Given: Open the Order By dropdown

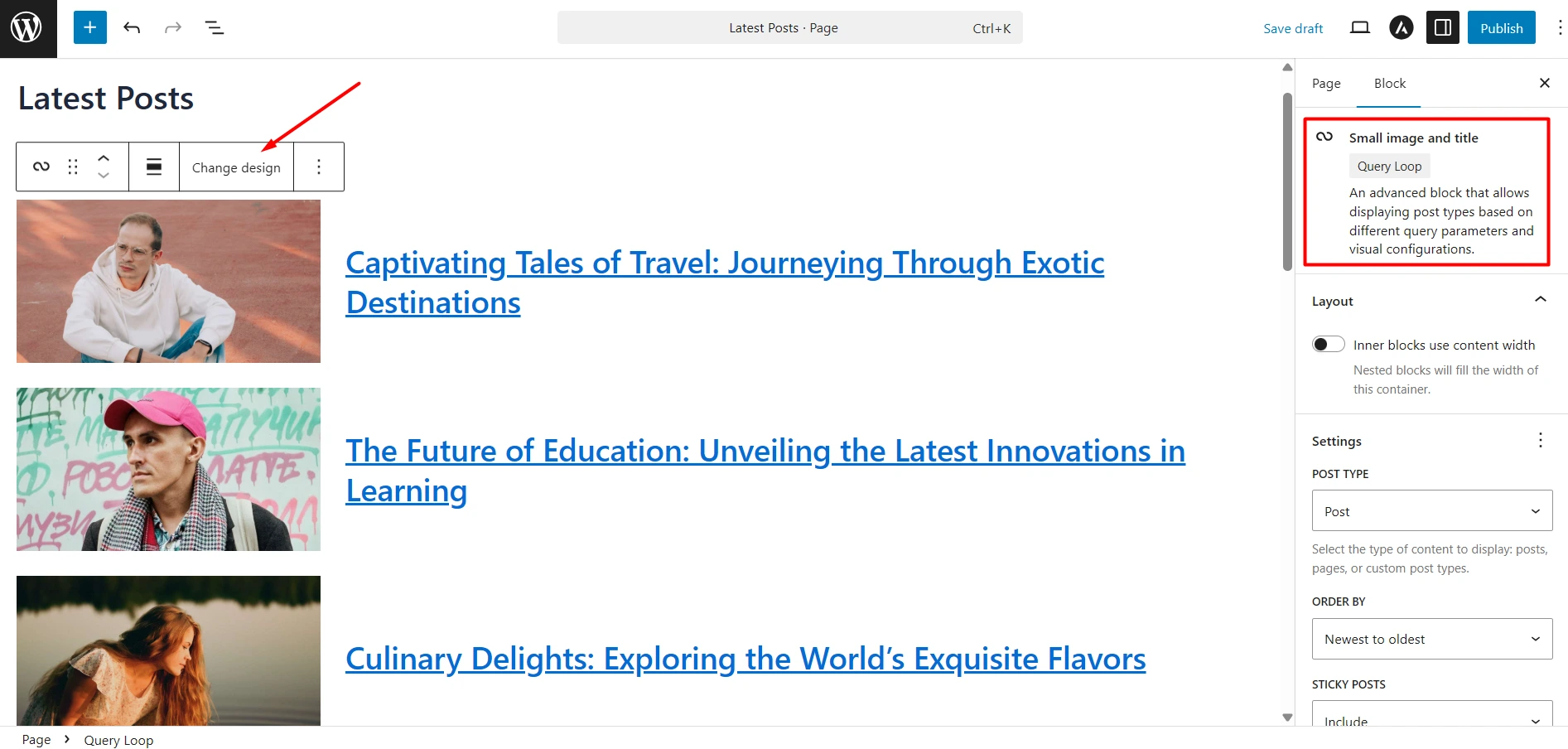Looking at the screenshot, I should click(1432, 639).
